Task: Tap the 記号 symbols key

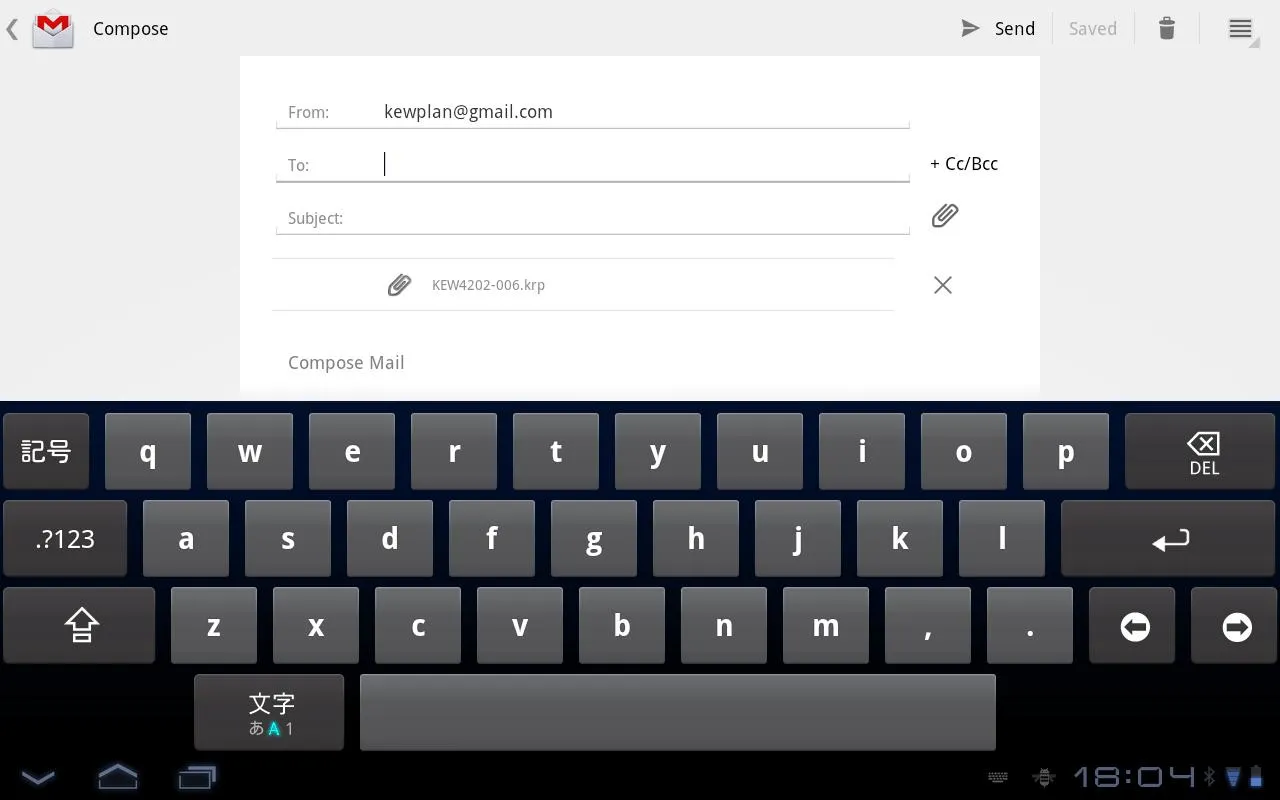Action: 46,451
